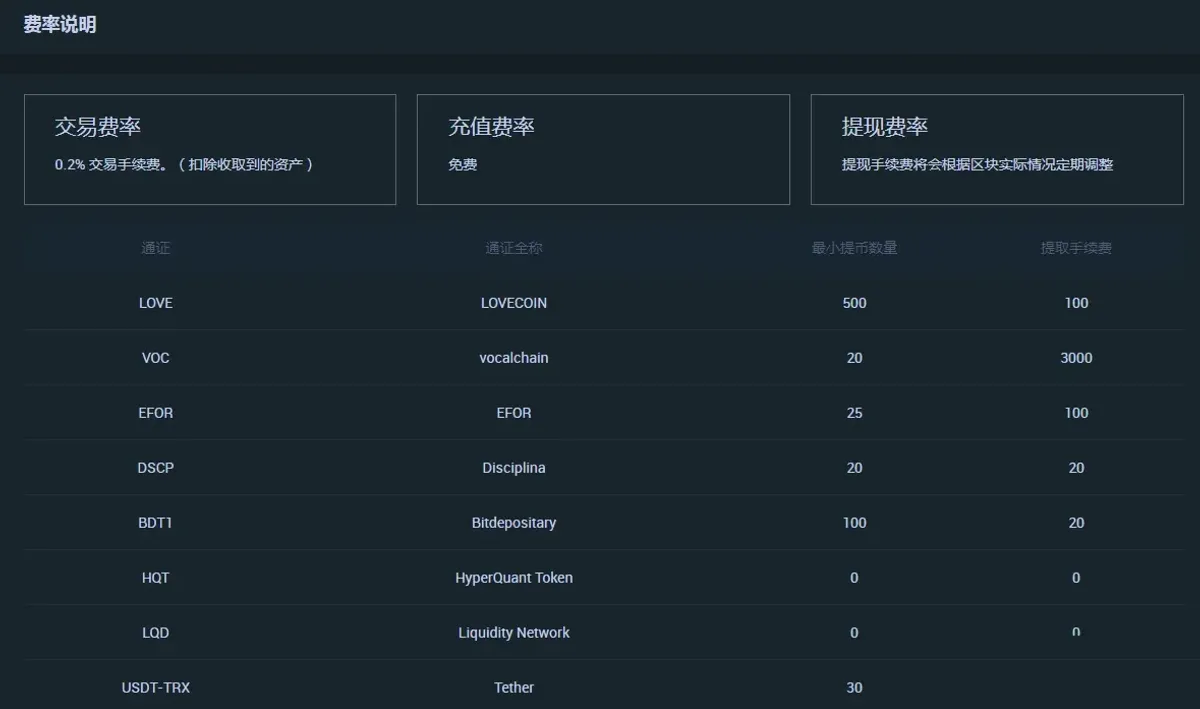
Task: Click the 通证 column header
Action: coord(156,248)
